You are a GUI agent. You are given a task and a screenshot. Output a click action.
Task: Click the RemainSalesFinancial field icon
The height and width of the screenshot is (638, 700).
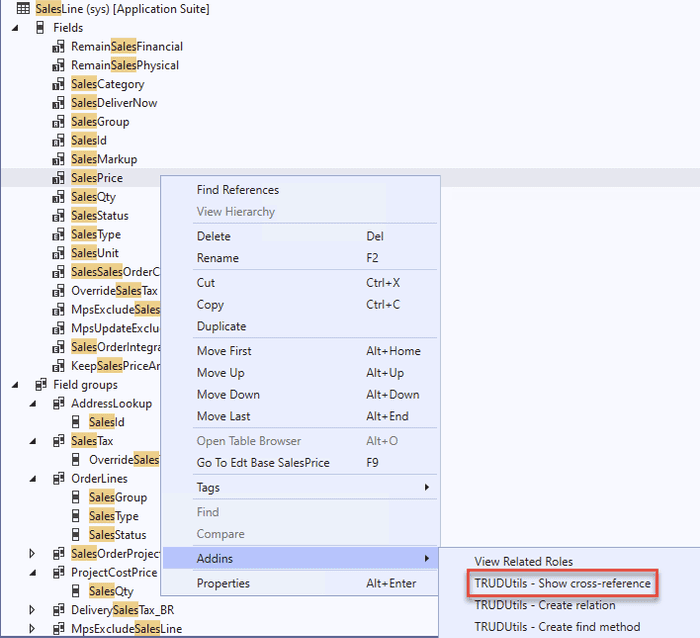(x=58, y=47)
